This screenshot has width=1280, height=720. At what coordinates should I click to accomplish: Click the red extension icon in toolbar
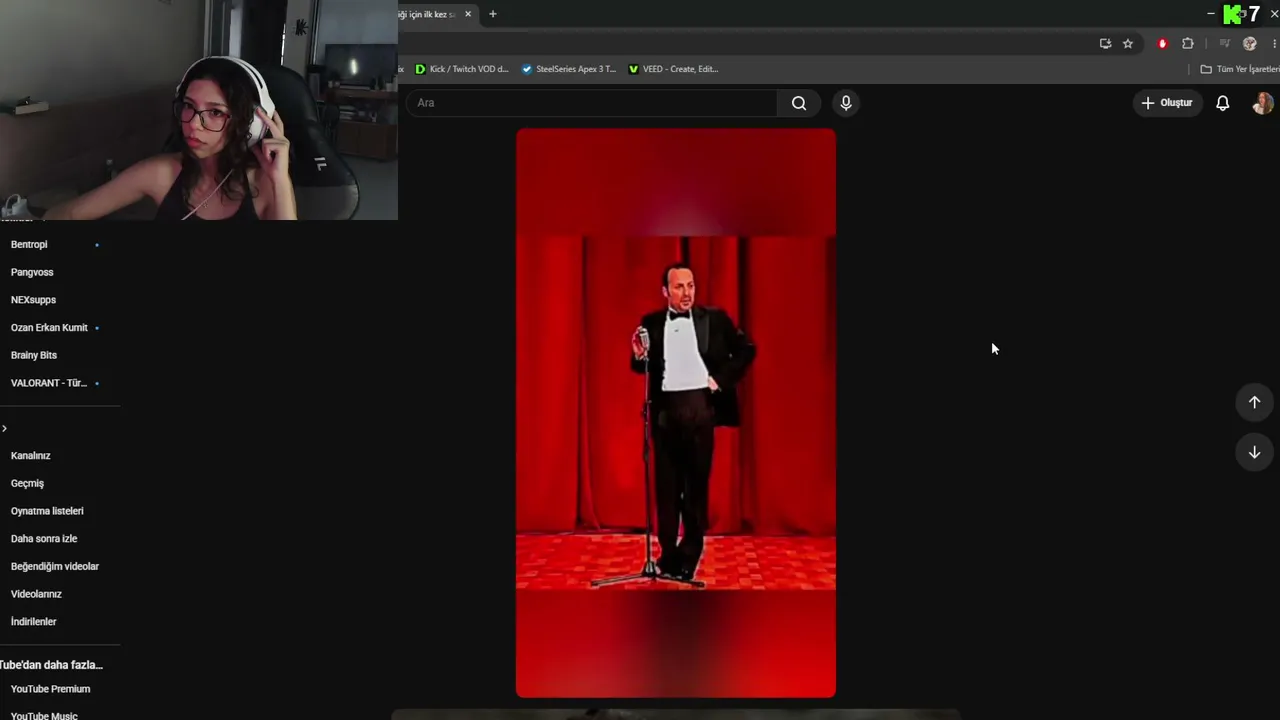[1162, 44]
